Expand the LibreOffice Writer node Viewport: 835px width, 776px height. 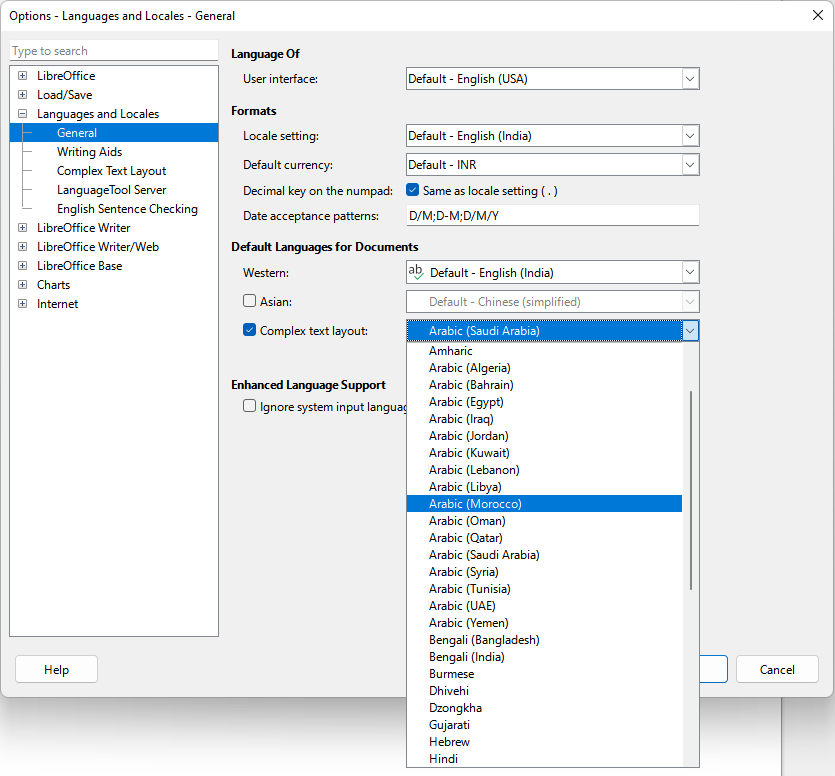22,227
